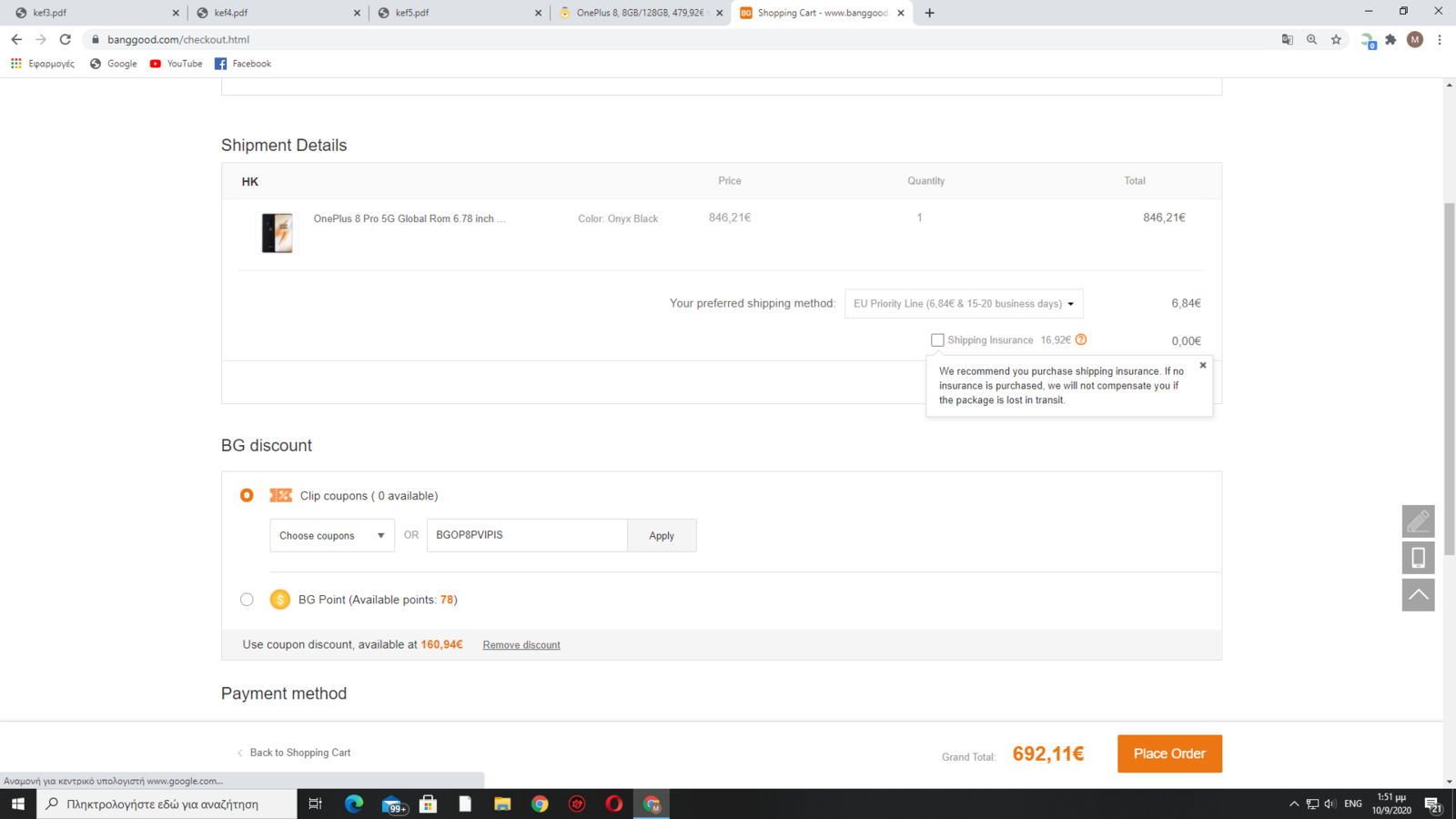The width and height of the screenshot is (1456, 819).
Task: Apply the entered coupon code
Action: point(662,535)
